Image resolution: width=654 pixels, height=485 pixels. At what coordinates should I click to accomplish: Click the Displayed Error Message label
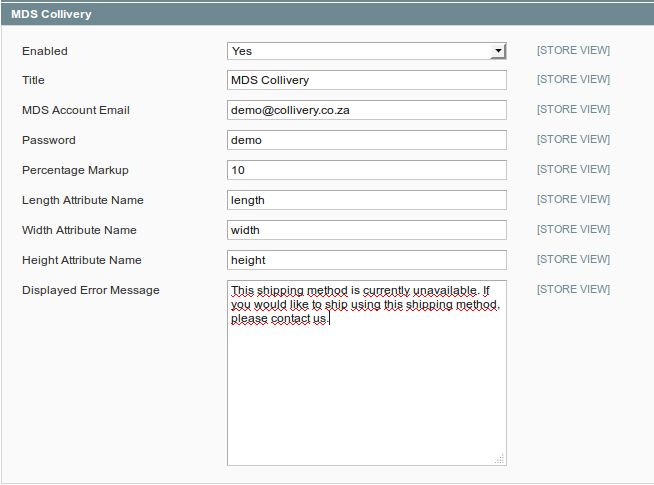pyautogui.click(x=90, y=290)
